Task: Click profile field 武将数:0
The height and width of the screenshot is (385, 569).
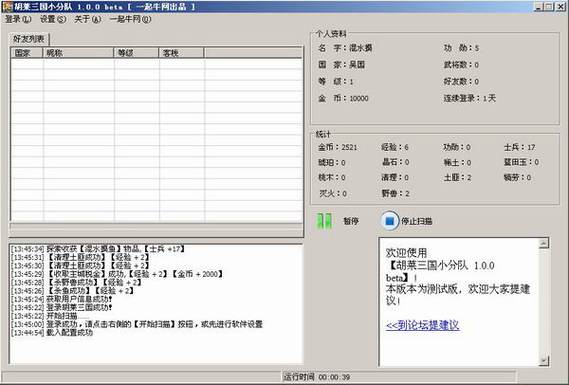Action: tap(461, 65)
